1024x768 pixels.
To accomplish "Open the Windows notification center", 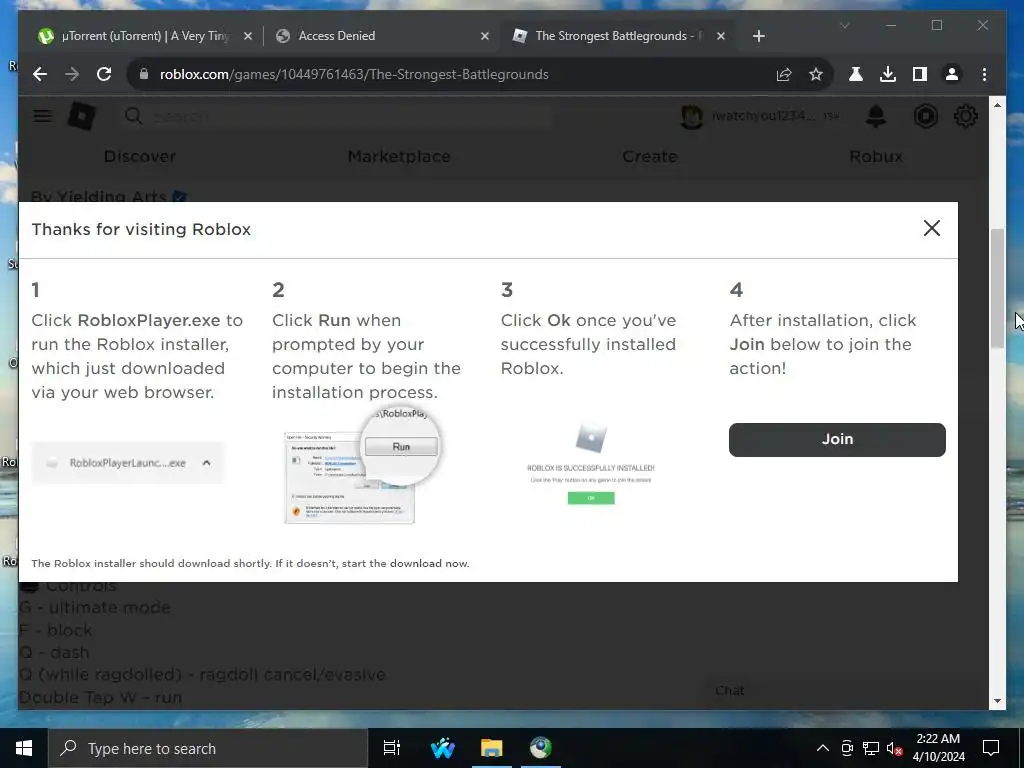I will point(991,748).
